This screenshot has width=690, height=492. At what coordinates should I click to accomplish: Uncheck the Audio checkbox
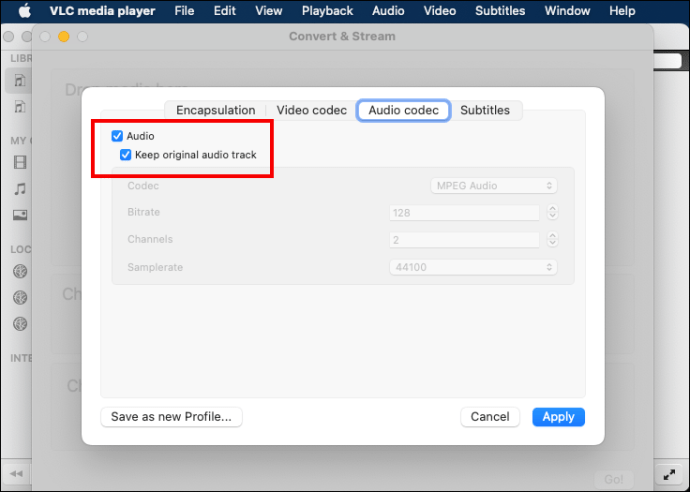click(117, 135)
